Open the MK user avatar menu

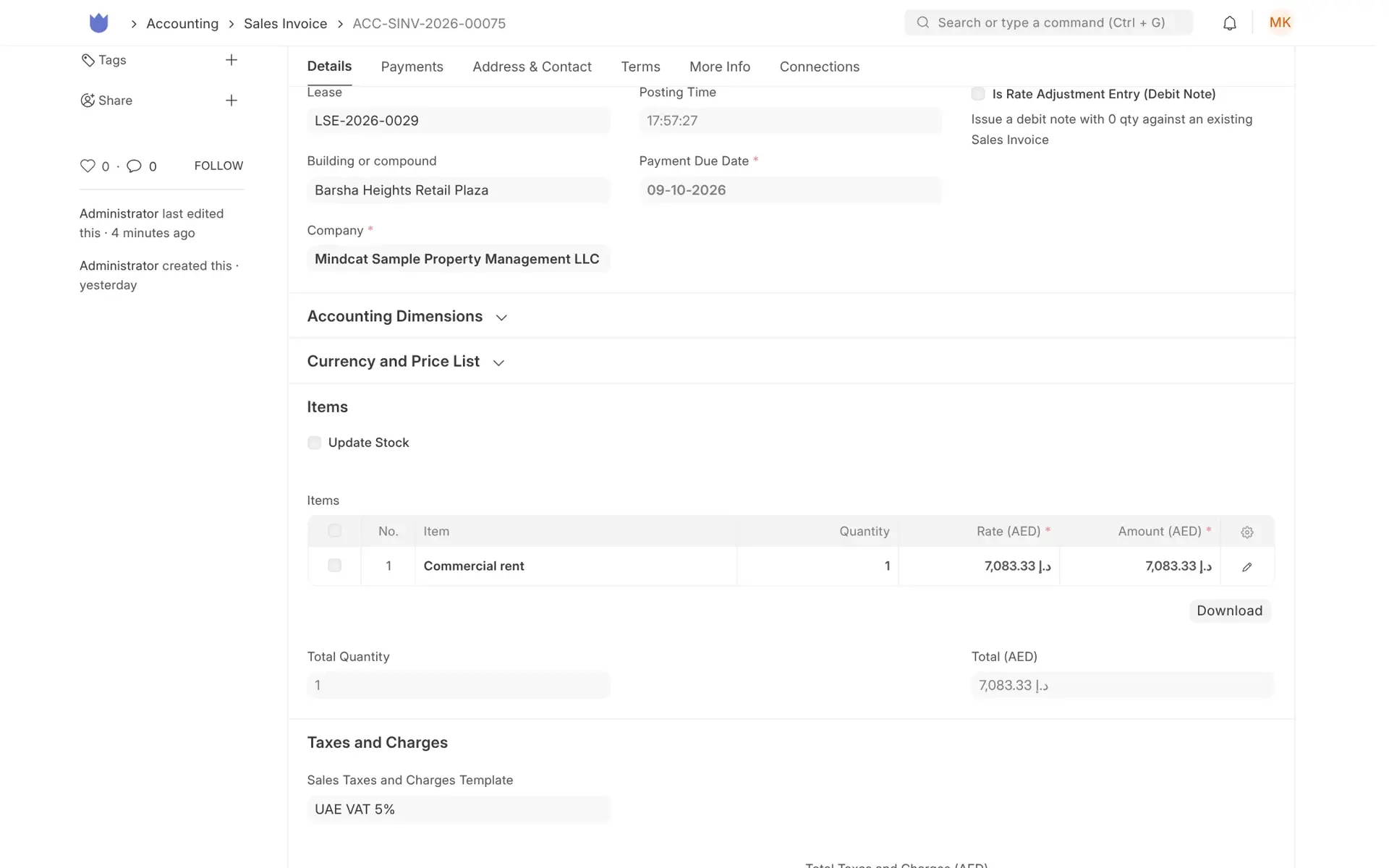(x=1280, y=22)
